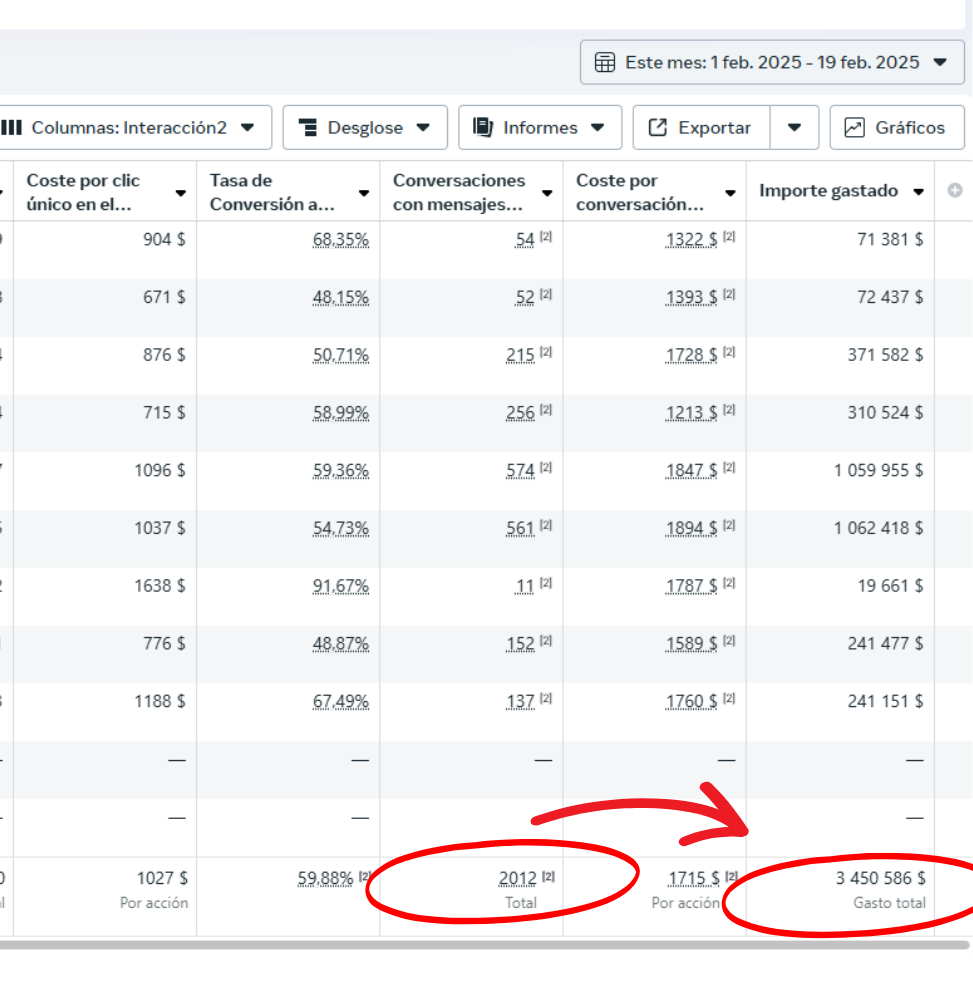
Task: Open Tasa de Conversión column header menu
Action: point(364,192)
